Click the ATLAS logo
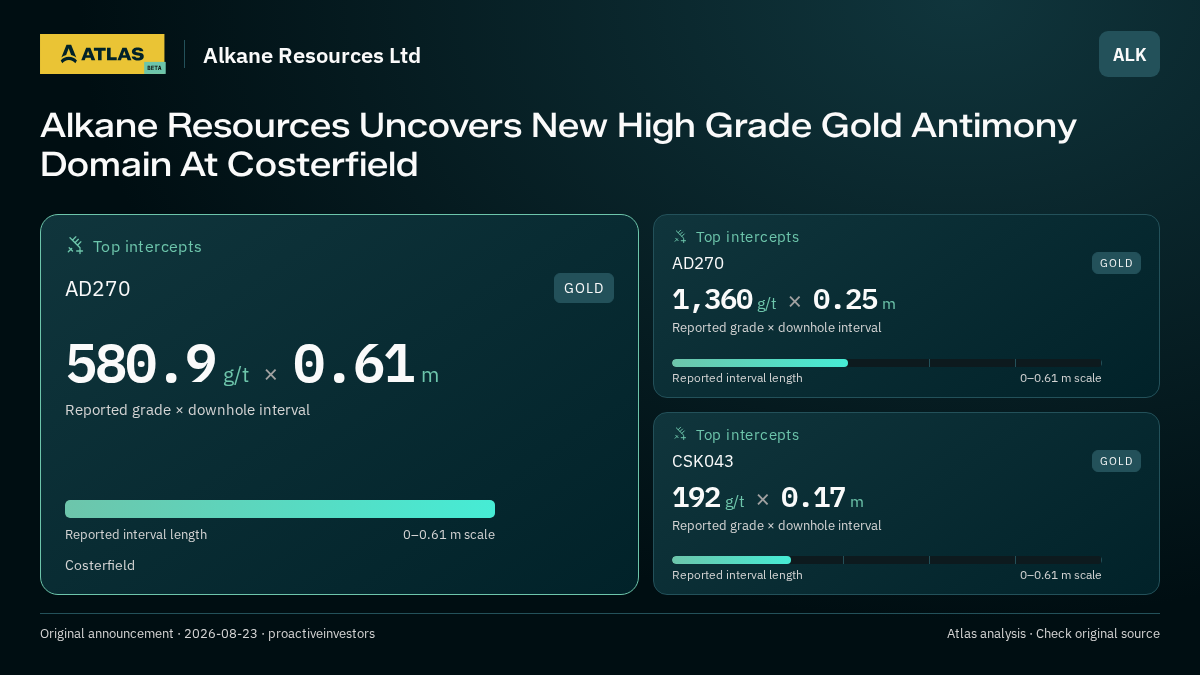Screen dimensions: 1200x675 (x=102, y=54)
